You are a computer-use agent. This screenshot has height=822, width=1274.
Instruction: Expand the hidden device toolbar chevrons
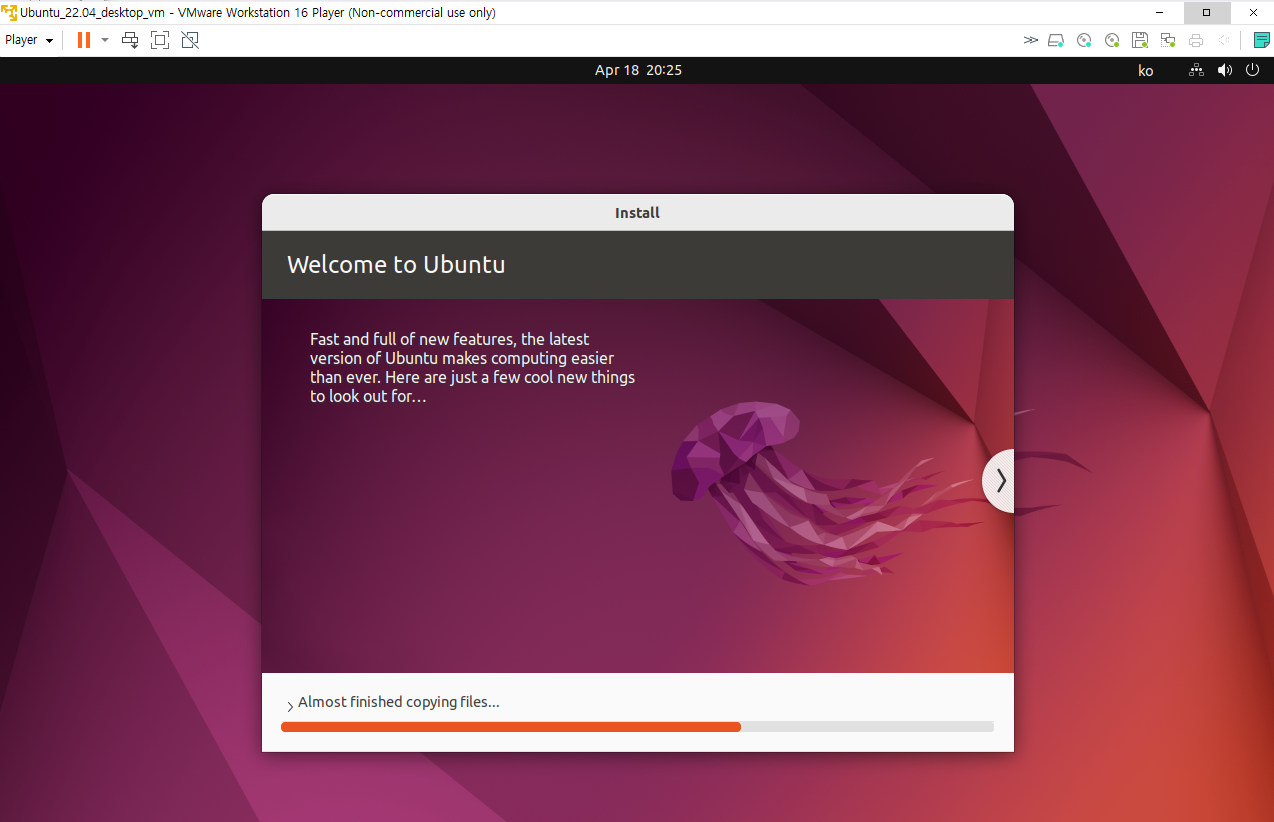[x=1031, y=40]
